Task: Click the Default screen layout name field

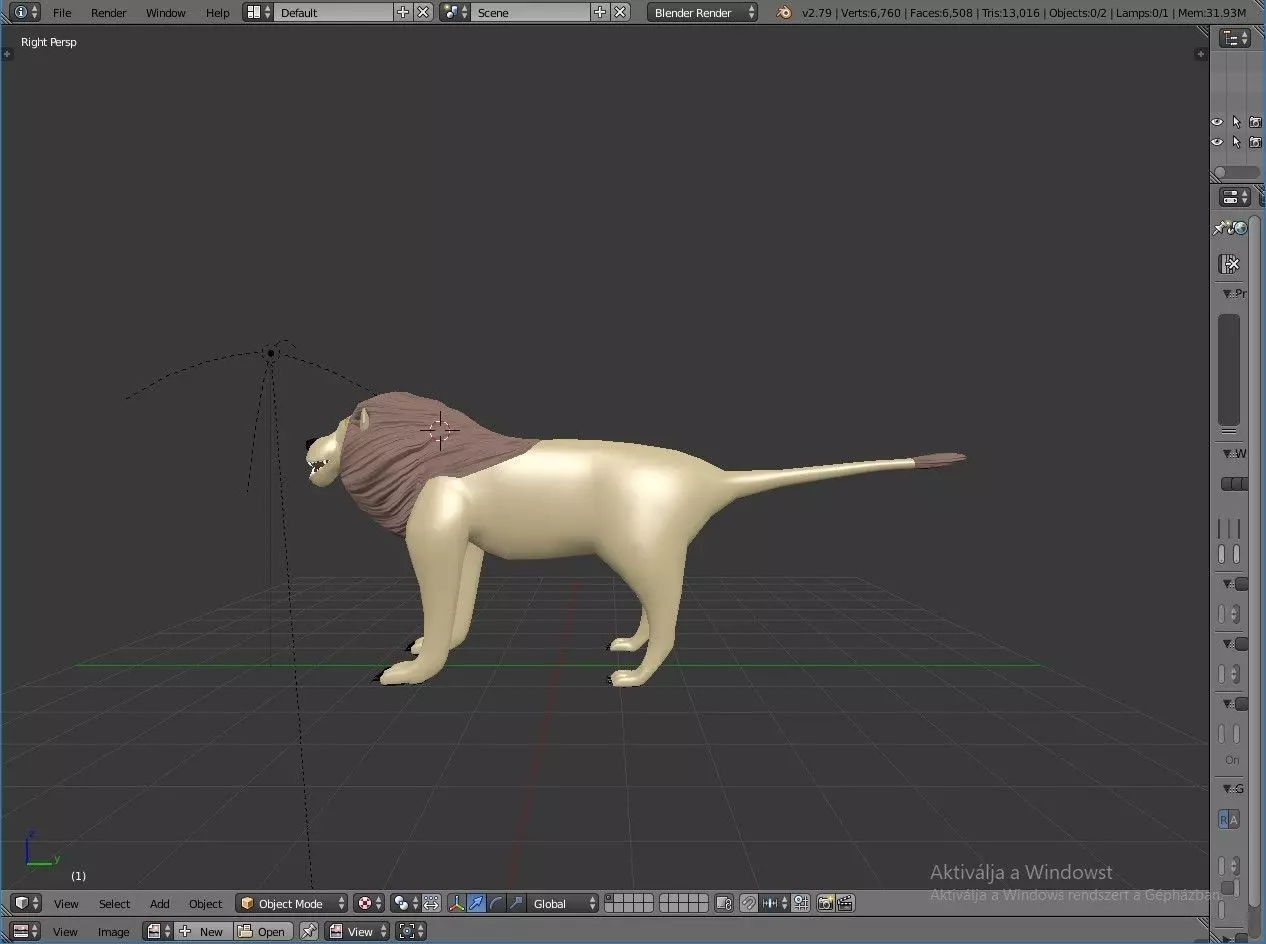Action: pos(333,12)
